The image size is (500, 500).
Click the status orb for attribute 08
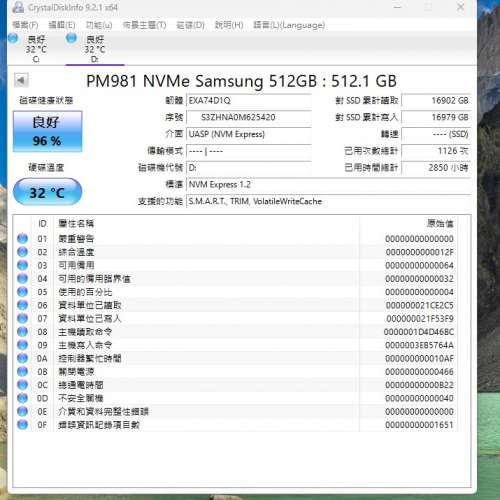22,332
